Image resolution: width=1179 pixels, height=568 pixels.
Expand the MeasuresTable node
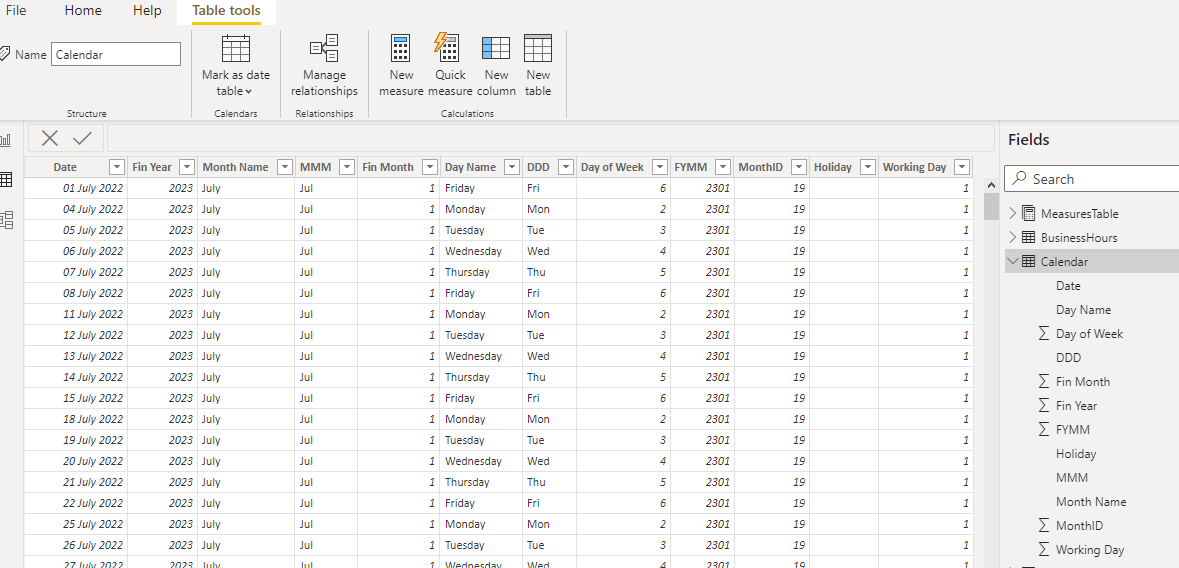[1012, 214]
